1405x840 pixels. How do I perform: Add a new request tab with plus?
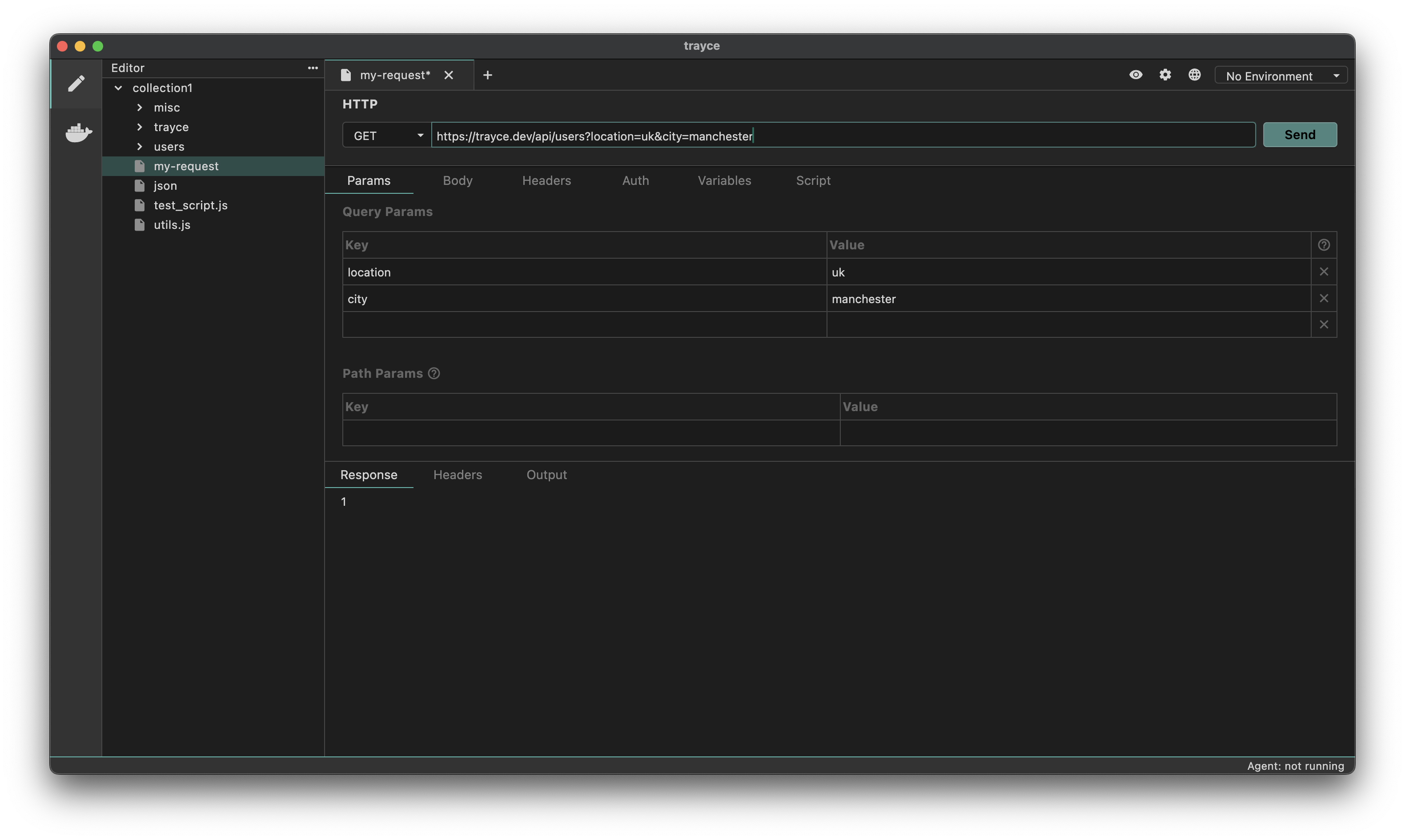point(487,75)
